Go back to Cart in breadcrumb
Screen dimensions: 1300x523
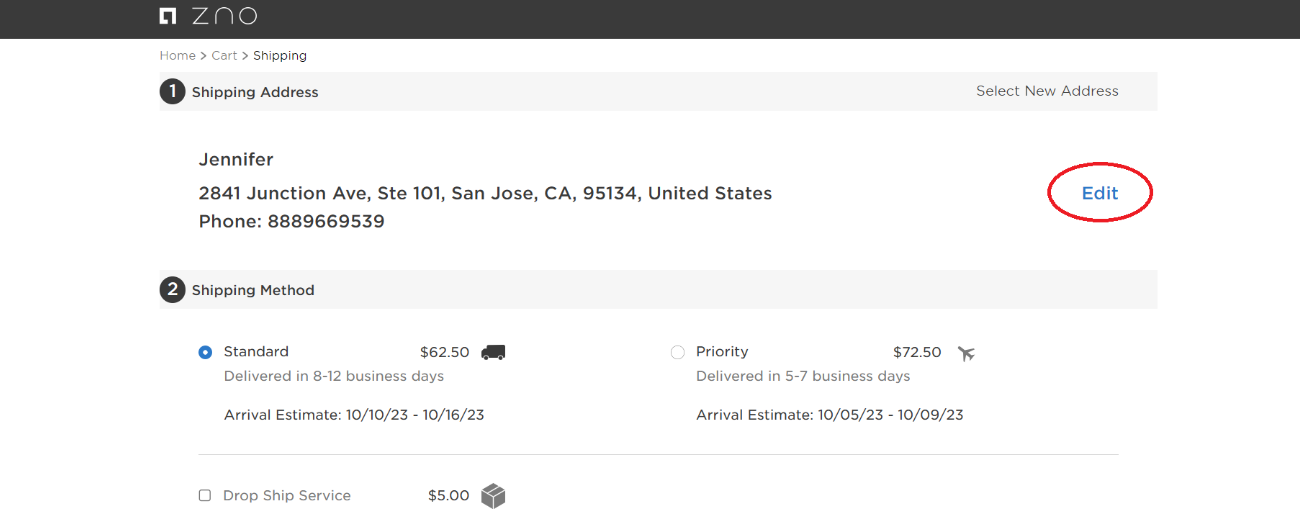point(224,56)
